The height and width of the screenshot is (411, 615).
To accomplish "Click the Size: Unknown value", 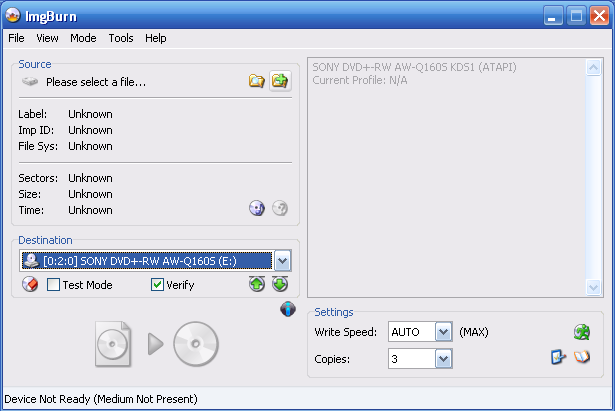I will 90,194.
